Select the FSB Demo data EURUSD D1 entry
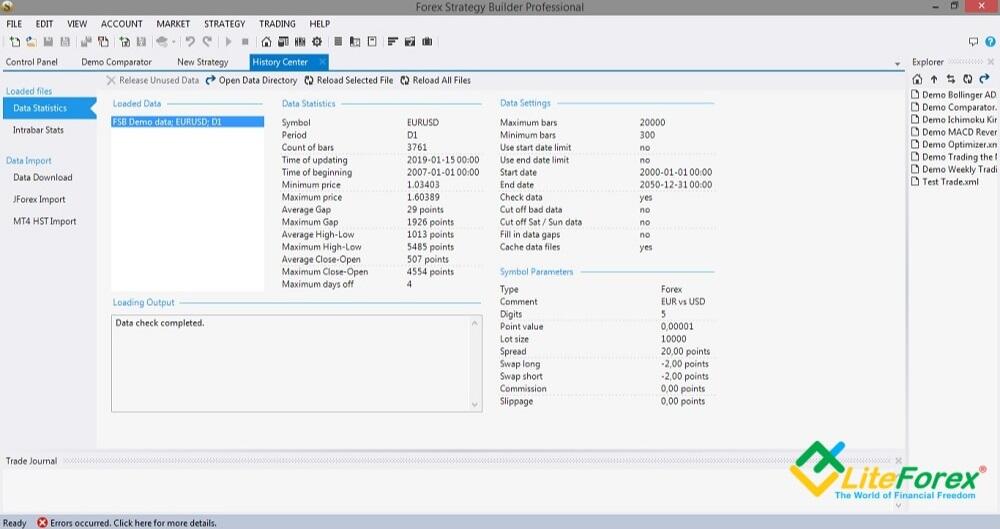The image size is (1000, 529). point(188,121)
